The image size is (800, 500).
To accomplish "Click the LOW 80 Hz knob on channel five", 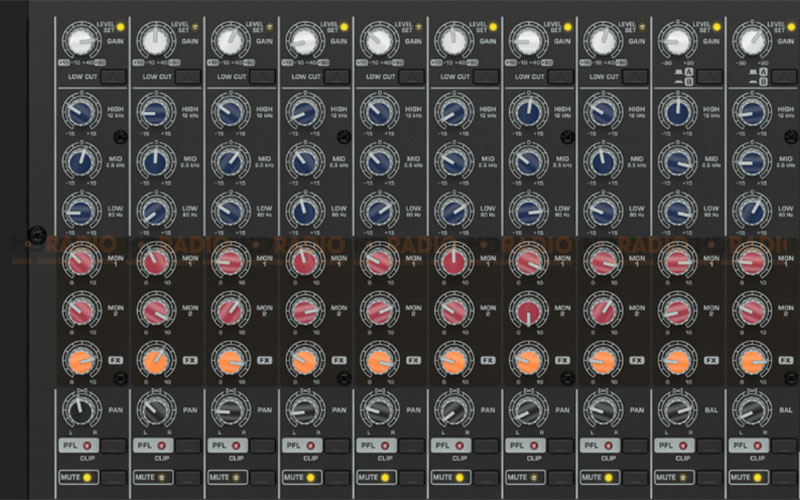I will (x=378, y=210).
